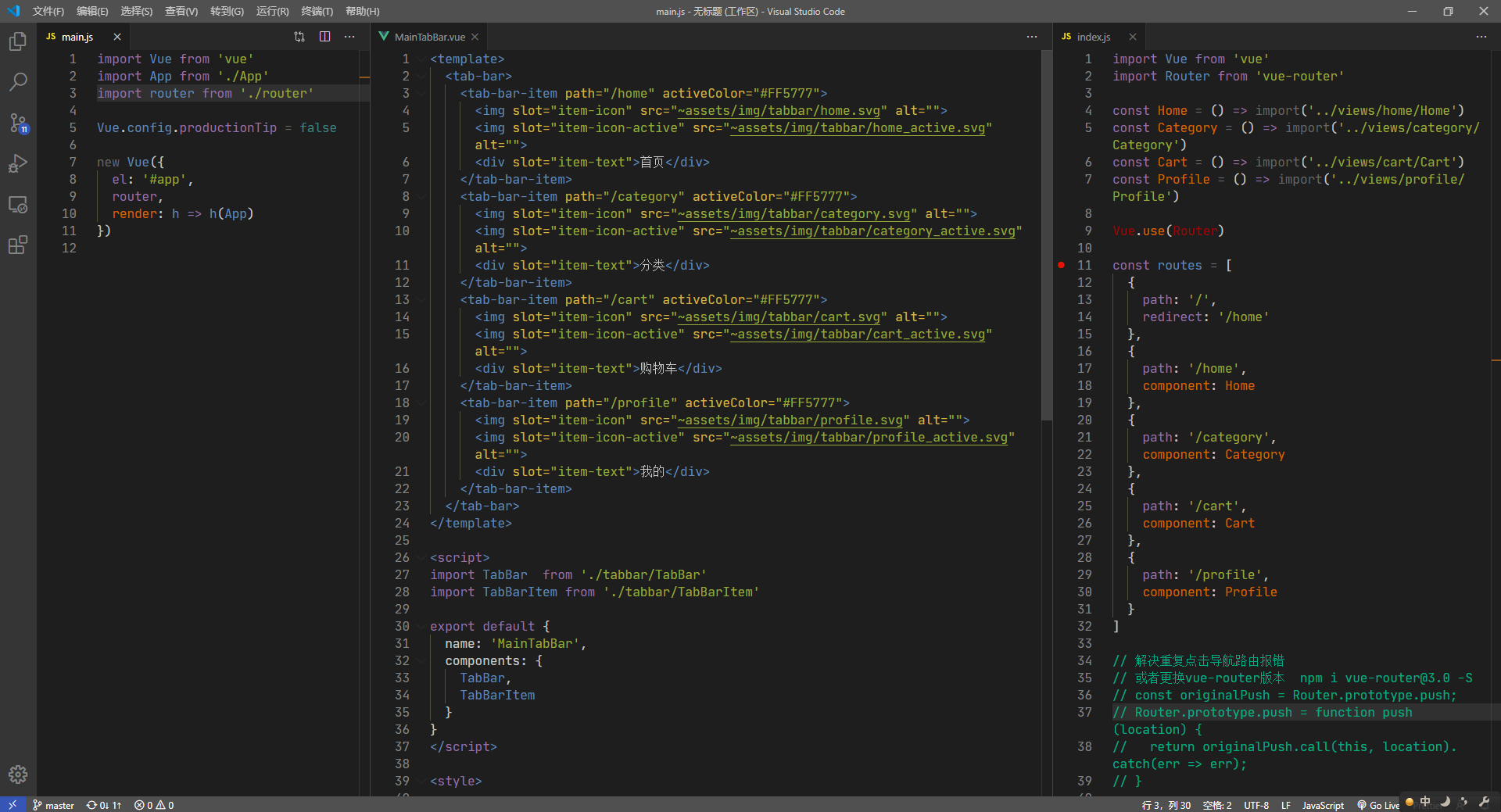1501x812 pixels.
Task: Open the 转到(G) menu
Action: click(x=227, y=11)
